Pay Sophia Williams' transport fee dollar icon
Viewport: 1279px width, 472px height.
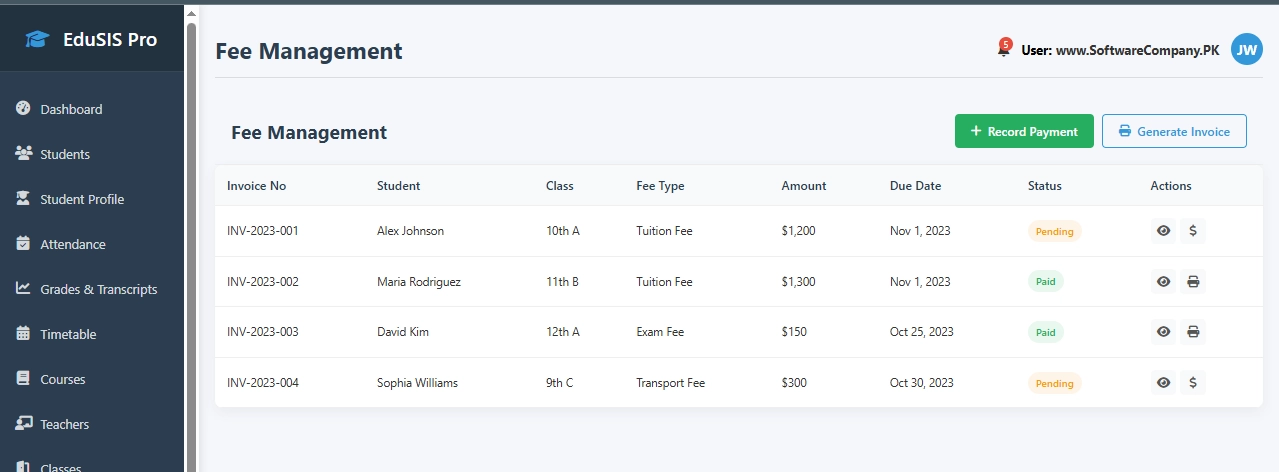click(x=1193, y=383)
